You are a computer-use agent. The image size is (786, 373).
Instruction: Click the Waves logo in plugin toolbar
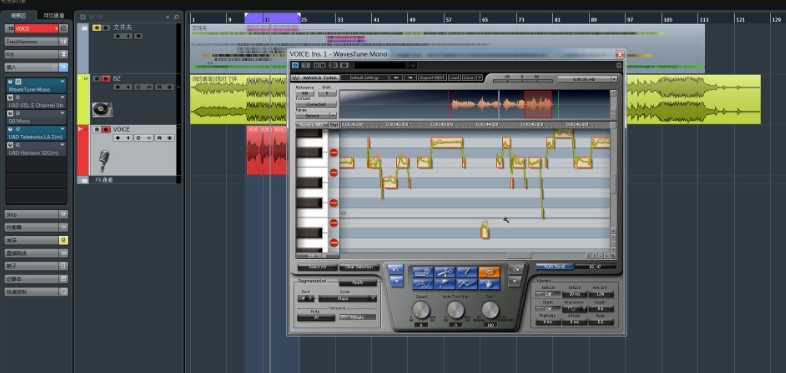296,78
